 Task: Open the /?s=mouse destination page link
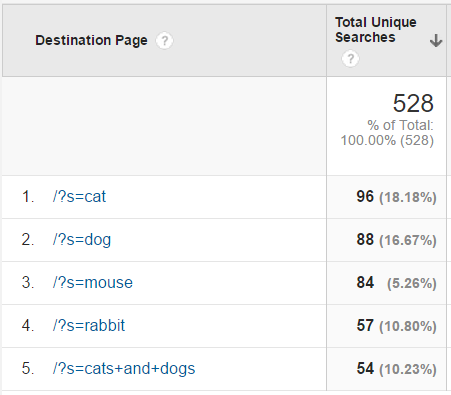tap(92, 283)
